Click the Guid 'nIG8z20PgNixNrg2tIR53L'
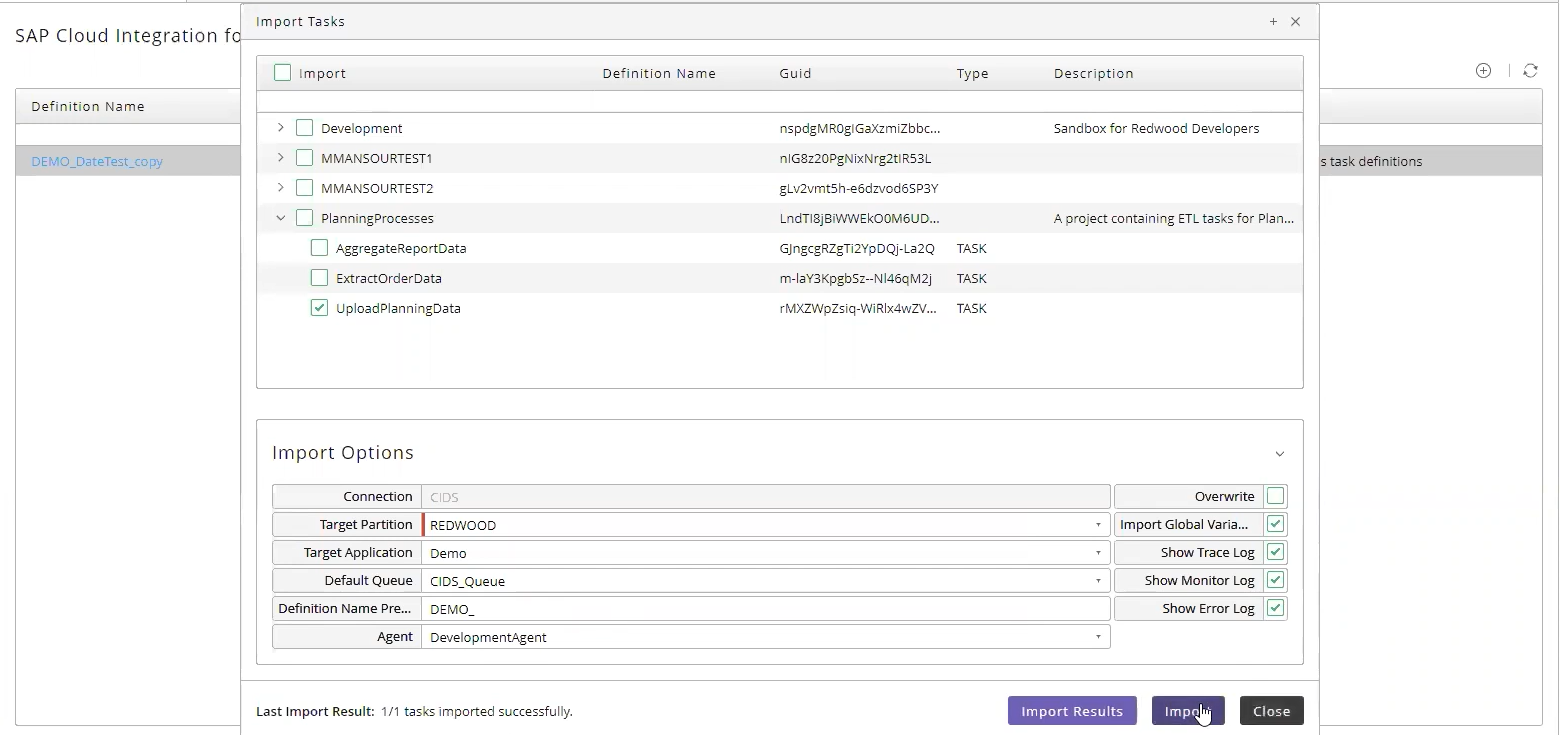The height and width of the screenshot is (735, 1560). point(855,158)
